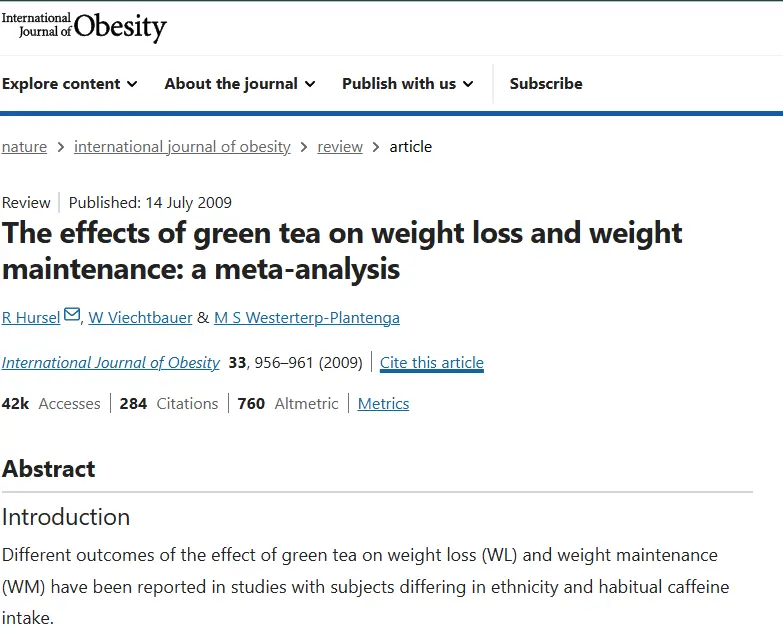Open author R Hursel's profile link

30,318
